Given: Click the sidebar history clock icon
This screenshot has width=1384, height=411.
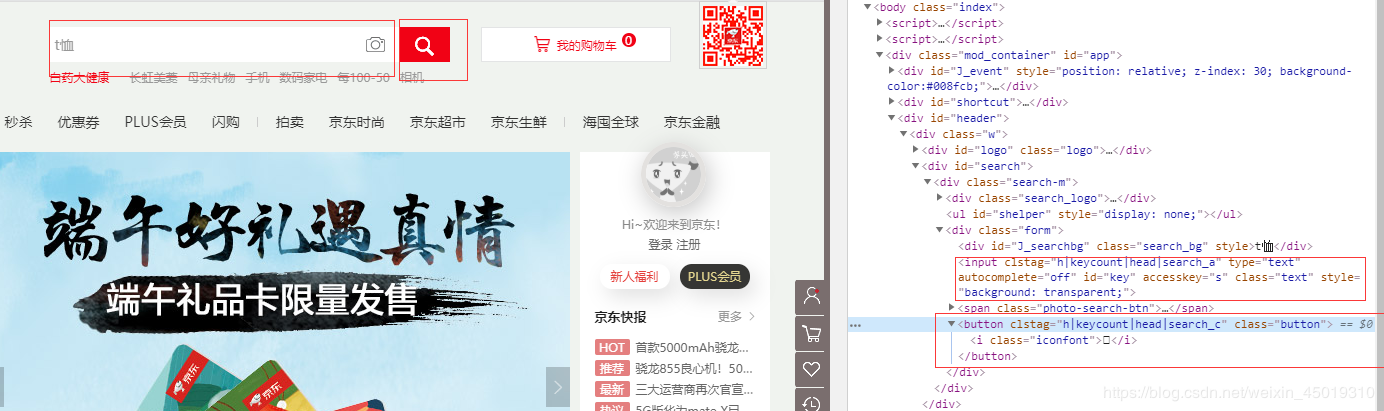Looking at the screenshot, I should pos(811,402).
